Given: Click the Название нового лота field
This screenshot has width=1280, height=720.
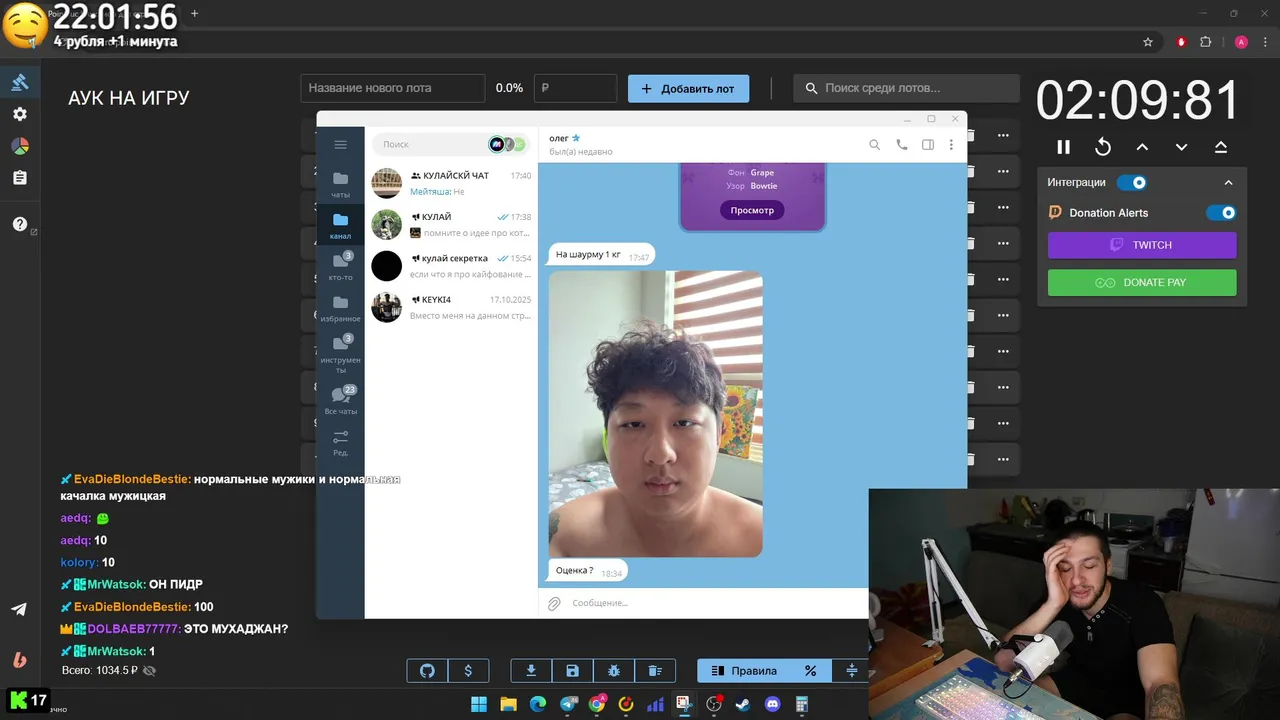Looking at the screenshot, I should [x=392, y=88].
